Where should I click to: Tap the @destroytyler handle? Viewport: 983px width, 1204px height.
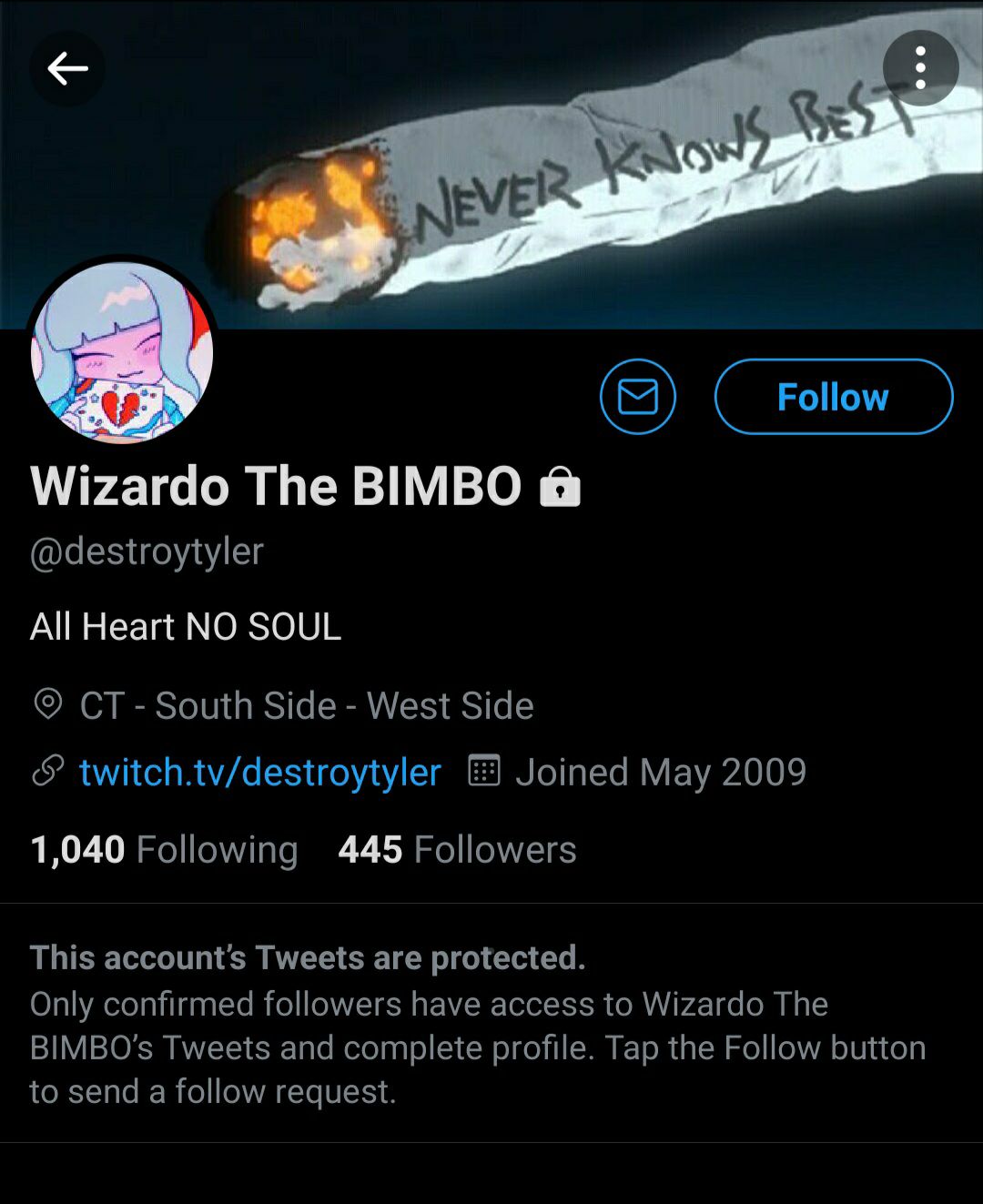[147, 551]
